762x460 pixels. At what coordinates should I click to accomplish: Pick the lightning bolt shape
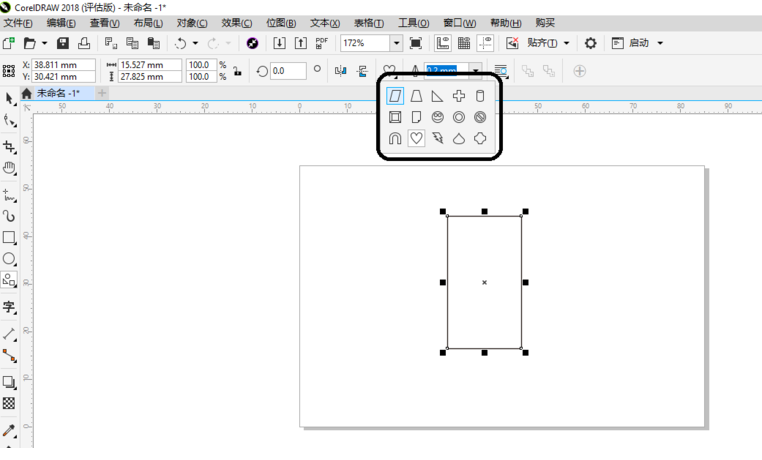(438, 139)
